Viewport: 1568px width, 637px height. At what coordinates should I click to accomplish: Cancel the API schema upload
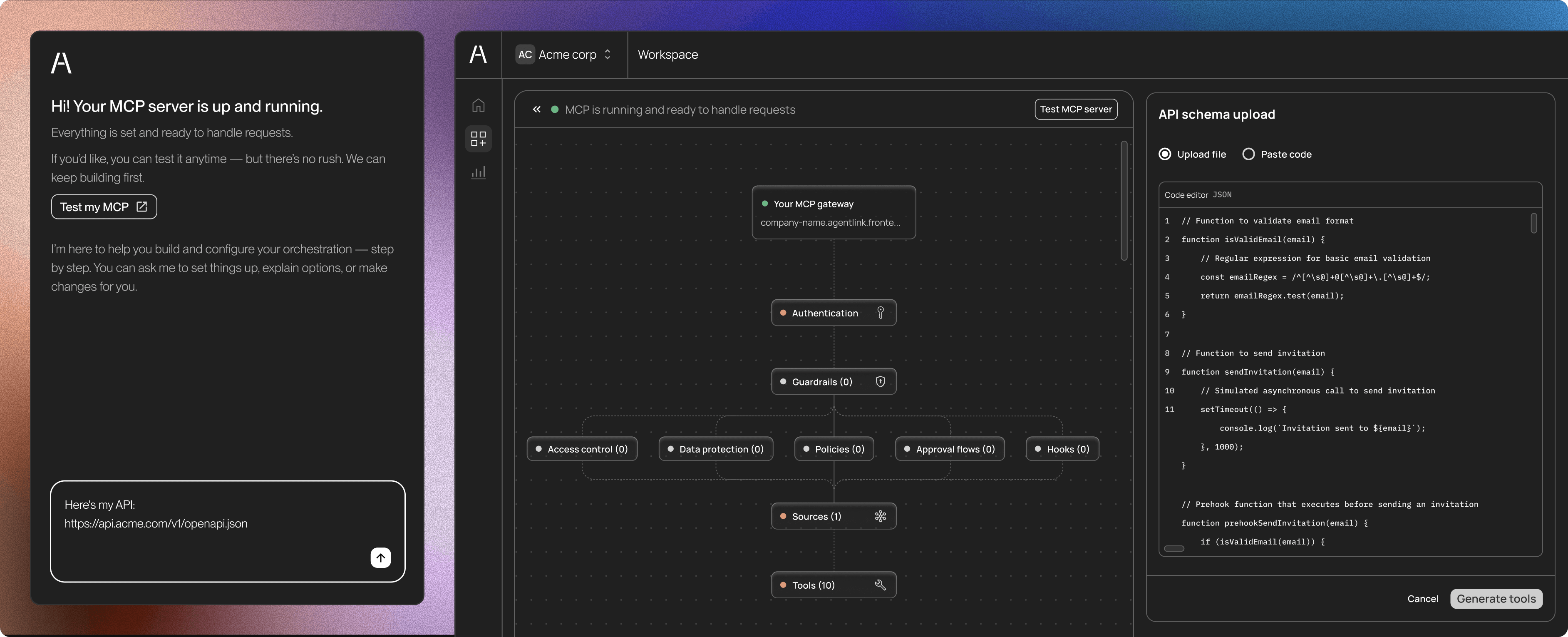click(x=1422, y=599)
